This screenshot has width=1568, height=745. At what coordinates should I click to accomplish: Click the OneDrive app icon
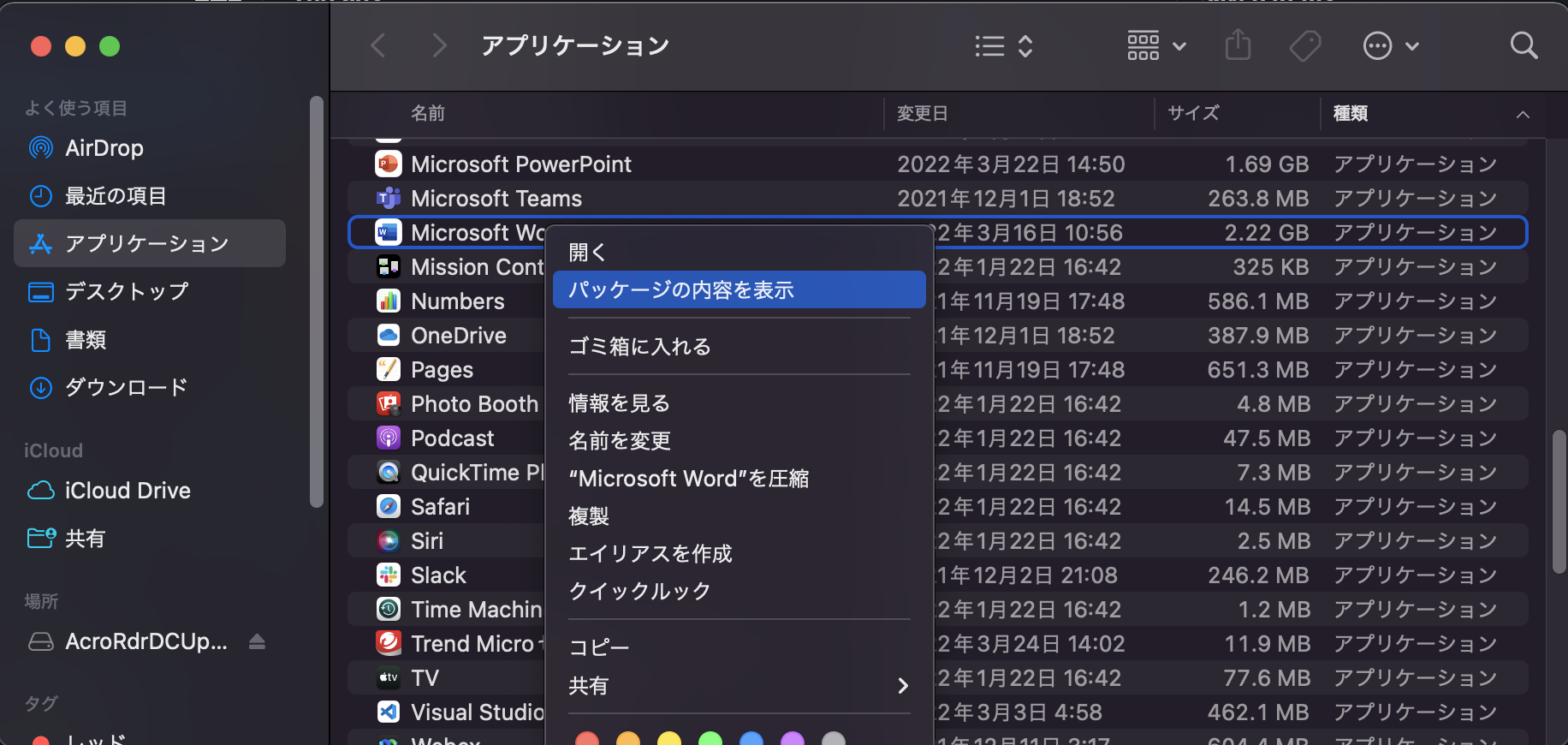click(389, 335)
